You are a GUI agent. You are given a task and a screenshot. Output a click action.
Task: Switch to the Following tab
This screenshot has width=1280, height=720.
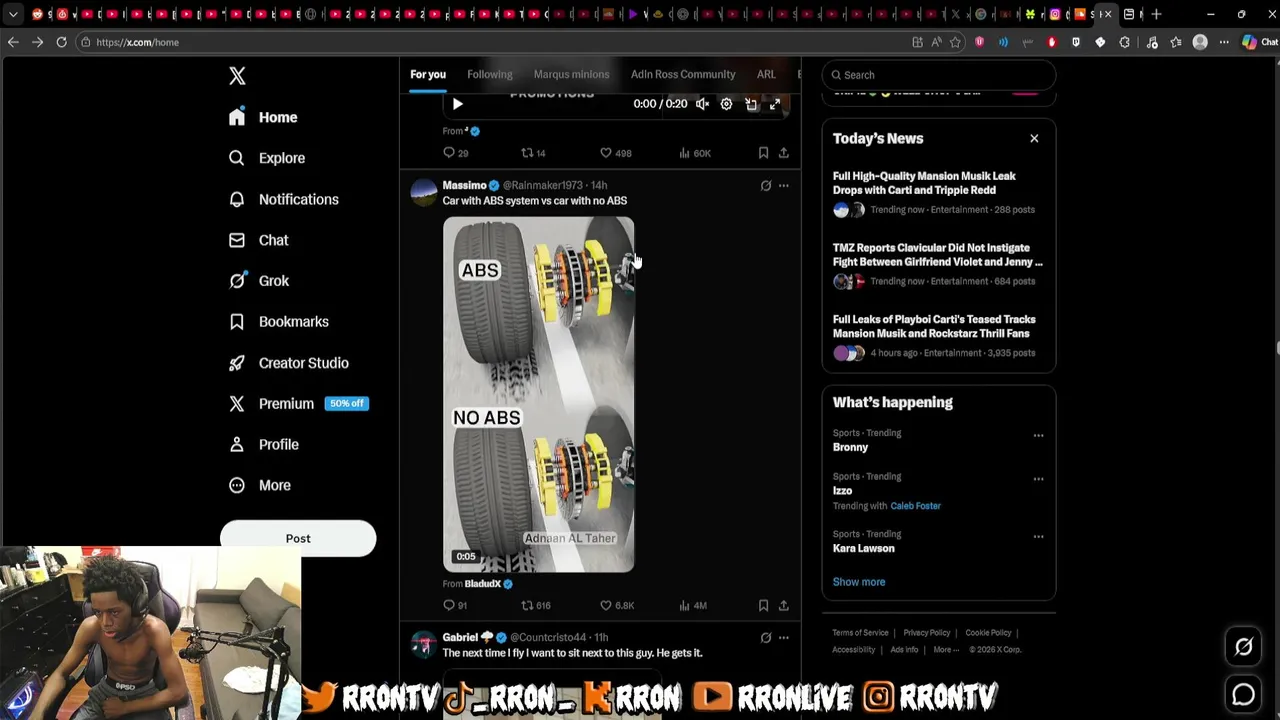coord(490,74)
